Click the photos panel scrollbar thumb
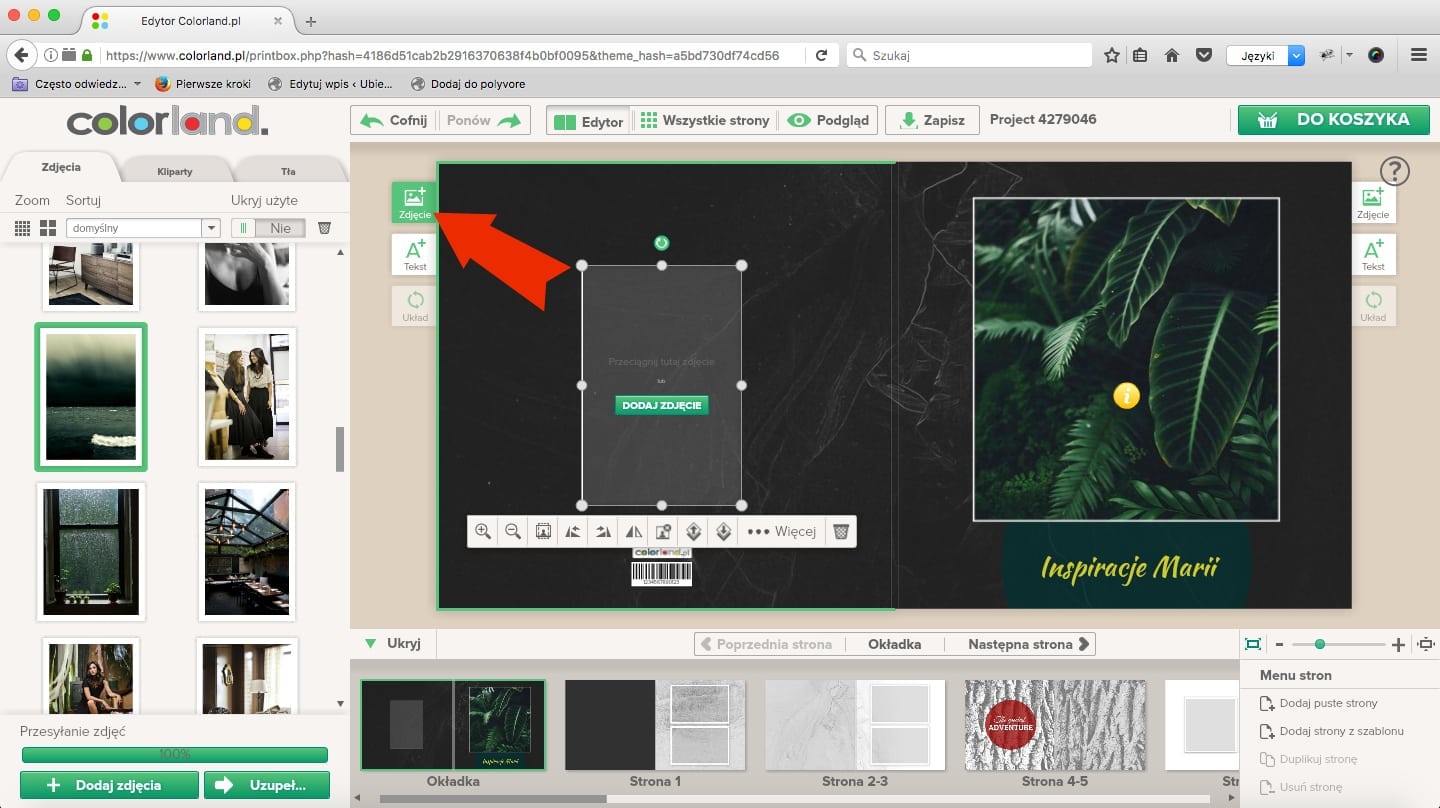The image size is (1440, 808). tap(340, 449)
